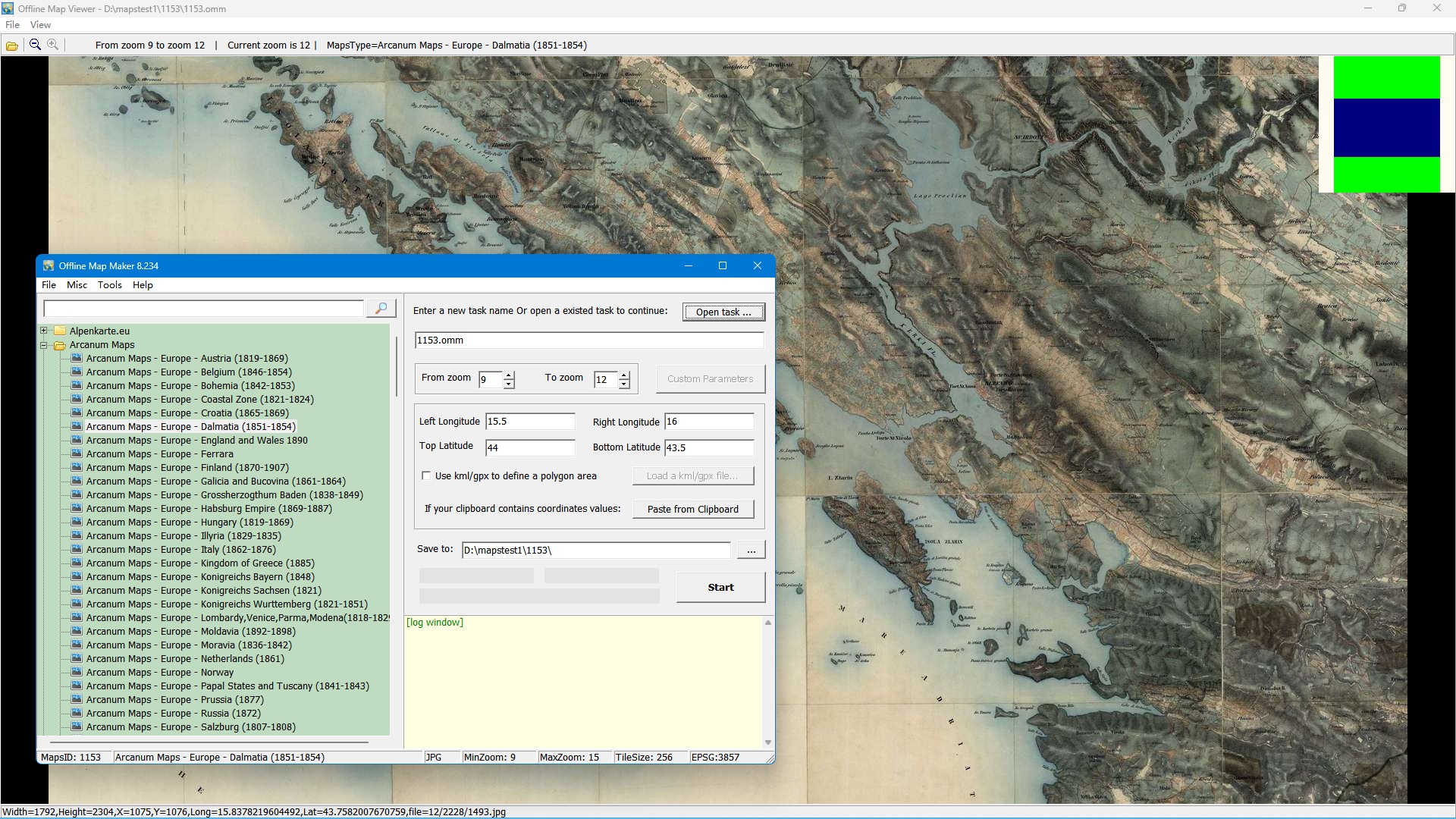This screenshot has width=1456, height=819.
Task: Open the View menu in Map Viewer
Action: [x=40, y=25]
